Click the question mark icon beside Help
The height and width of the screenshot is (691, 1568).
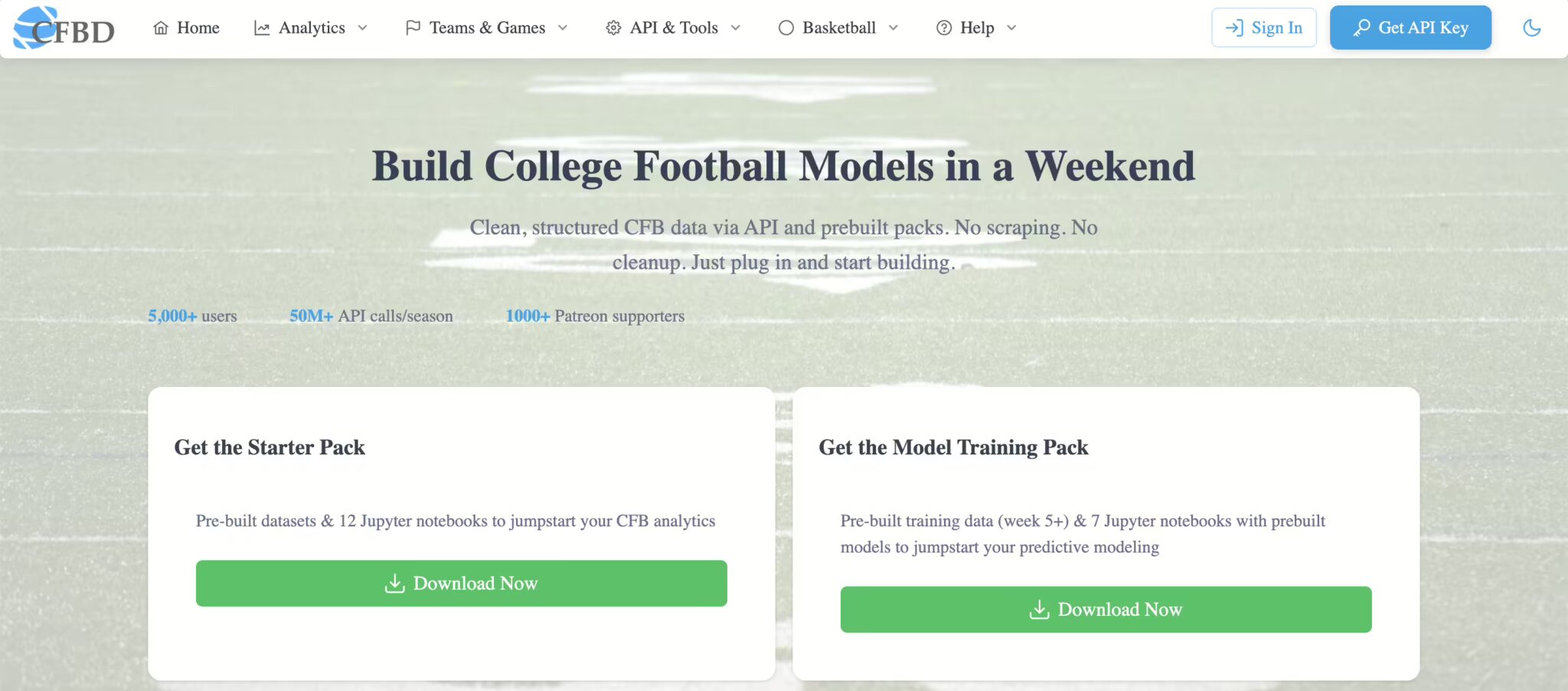[942, 28]
